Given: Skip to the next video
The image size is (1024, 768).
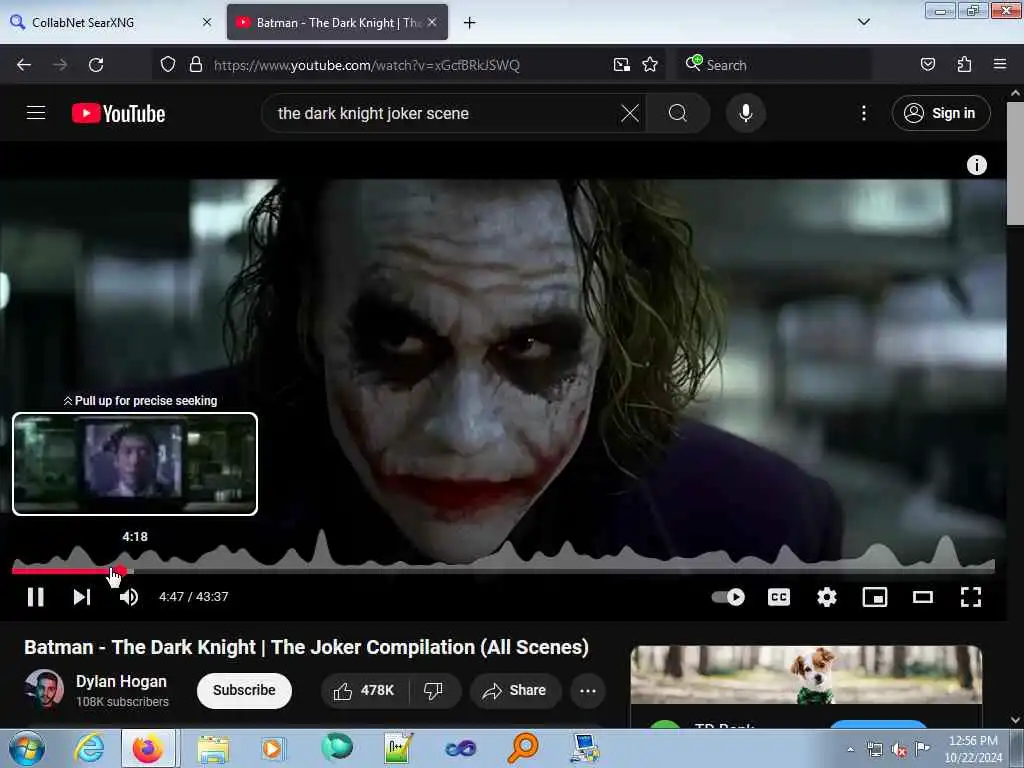Looking at the screenshot, I should click(82, 596).
